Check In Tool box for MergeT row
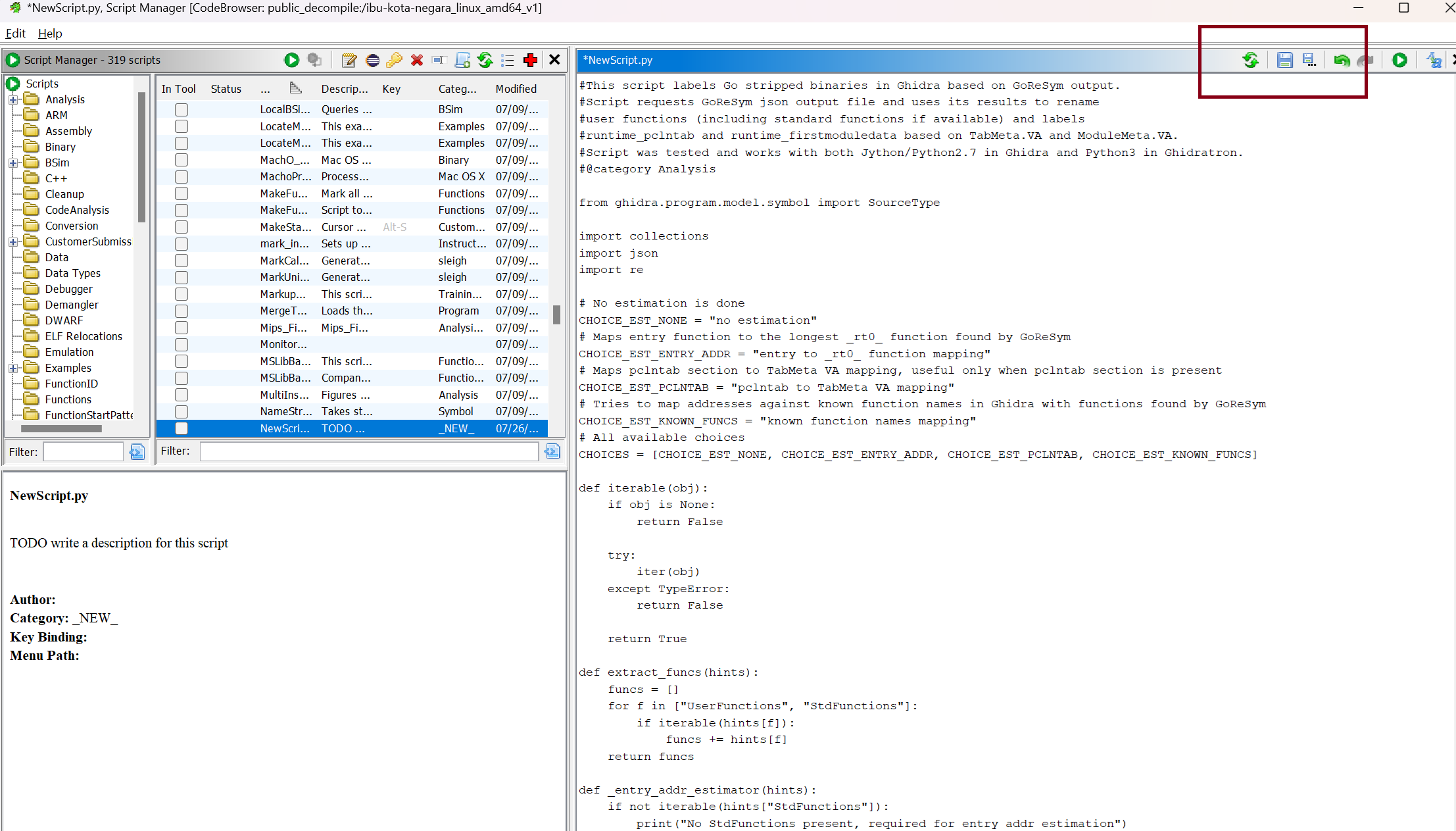This screenshot has width=1456, height=831. [182, 311]
